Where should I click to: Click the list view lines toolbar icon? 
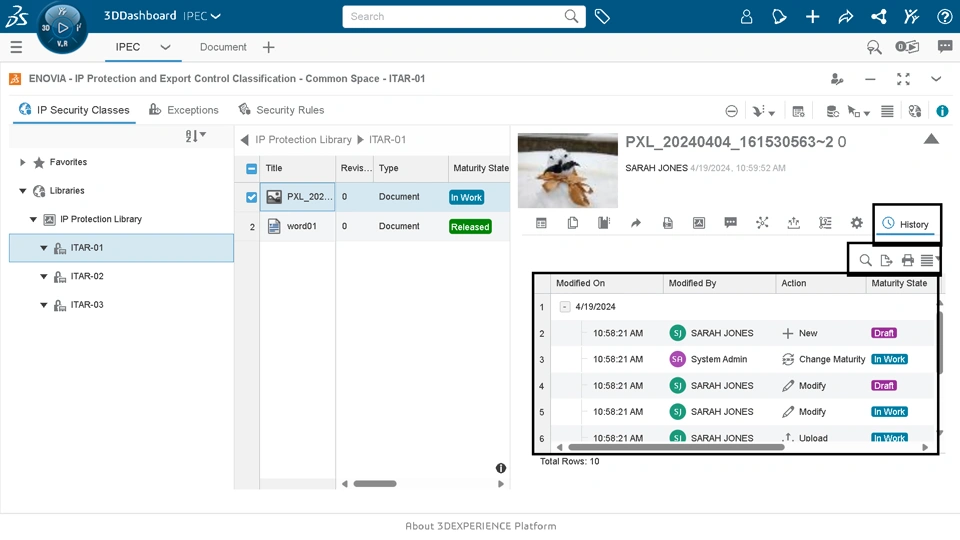point(887,111)
